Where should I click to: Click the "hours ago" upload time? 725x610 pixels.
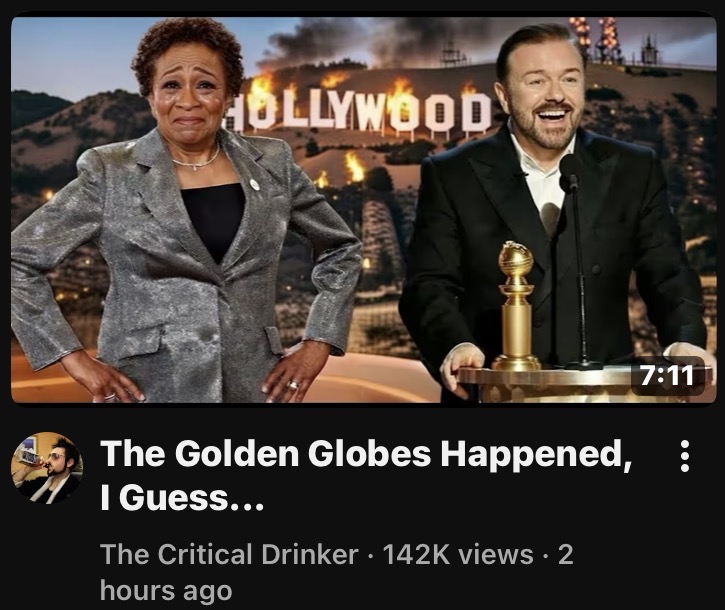click(x=166, y=591)
